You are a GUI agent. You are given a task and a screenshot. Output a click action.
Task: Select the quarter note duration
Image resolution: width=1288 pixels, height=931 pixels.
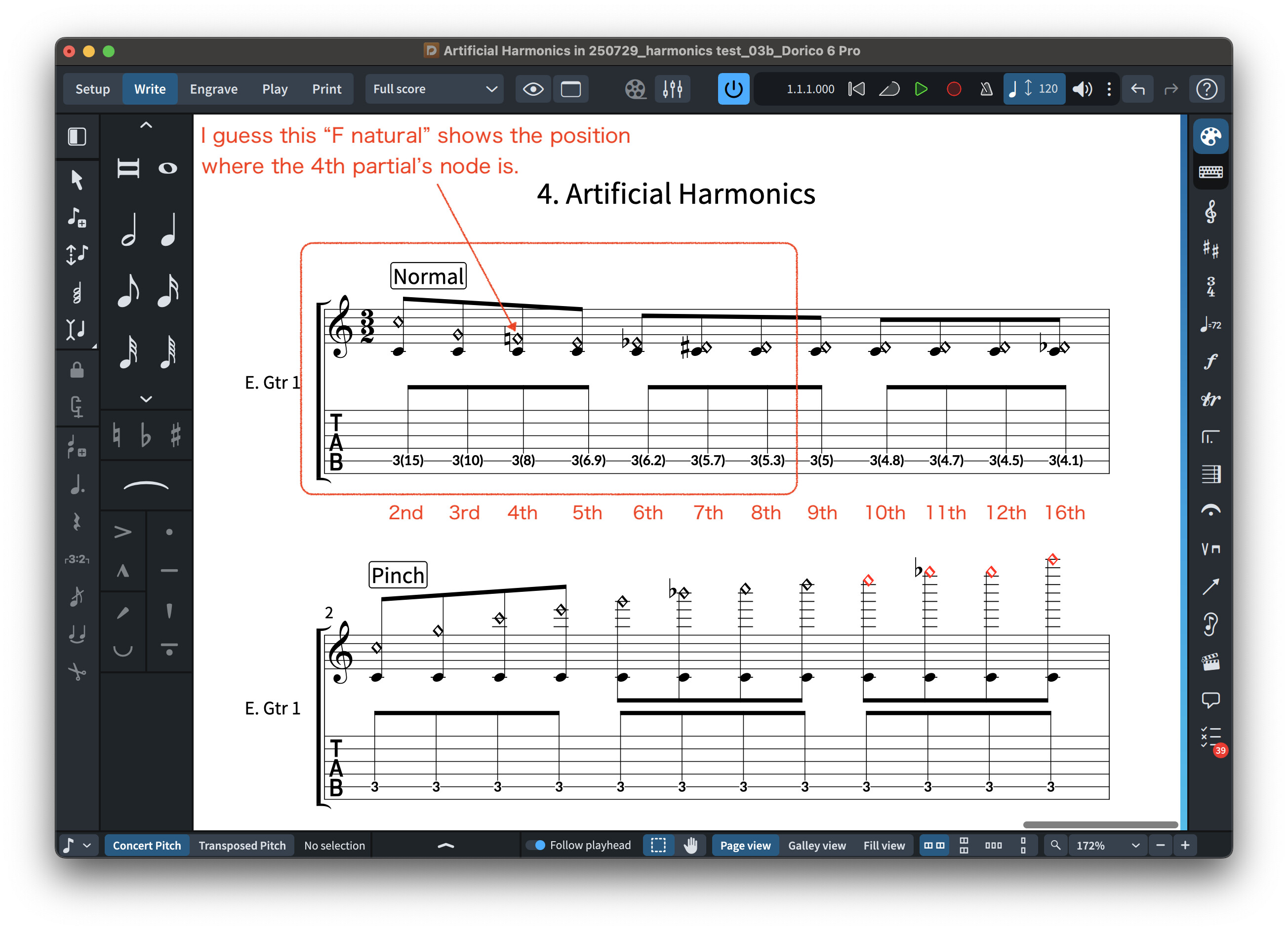(168, 230)
